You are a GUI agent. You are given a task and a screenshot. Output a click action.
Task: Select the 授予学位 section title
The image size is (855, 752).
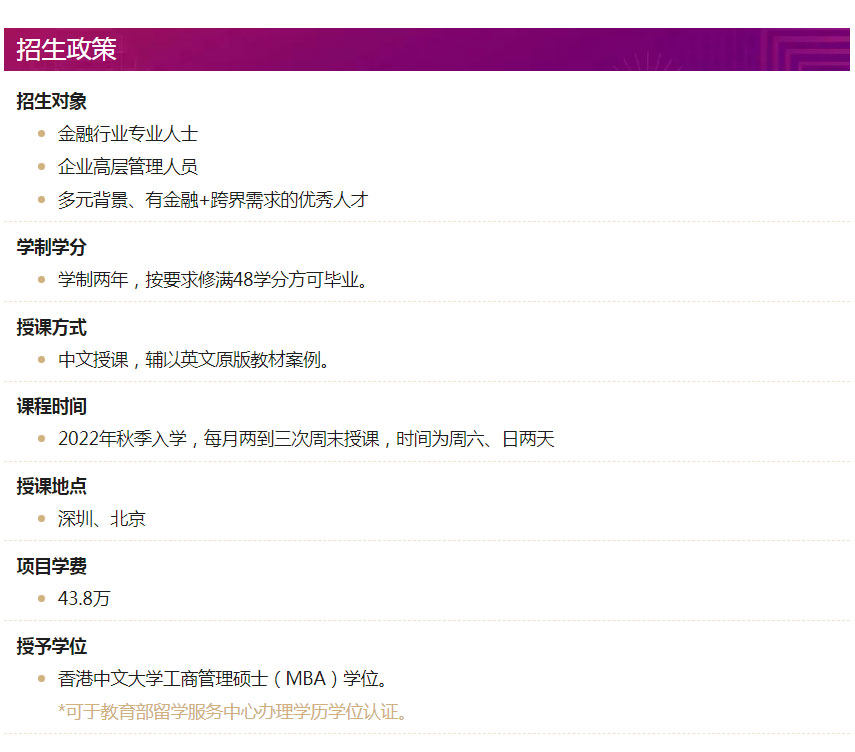51,646
